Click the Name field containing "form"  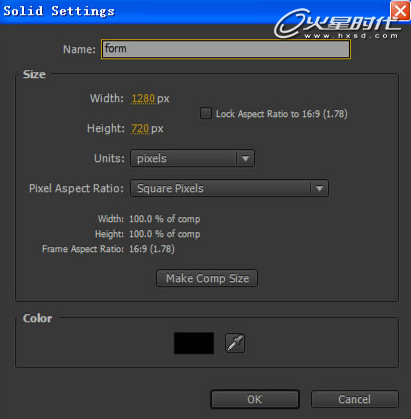[226, 49]
